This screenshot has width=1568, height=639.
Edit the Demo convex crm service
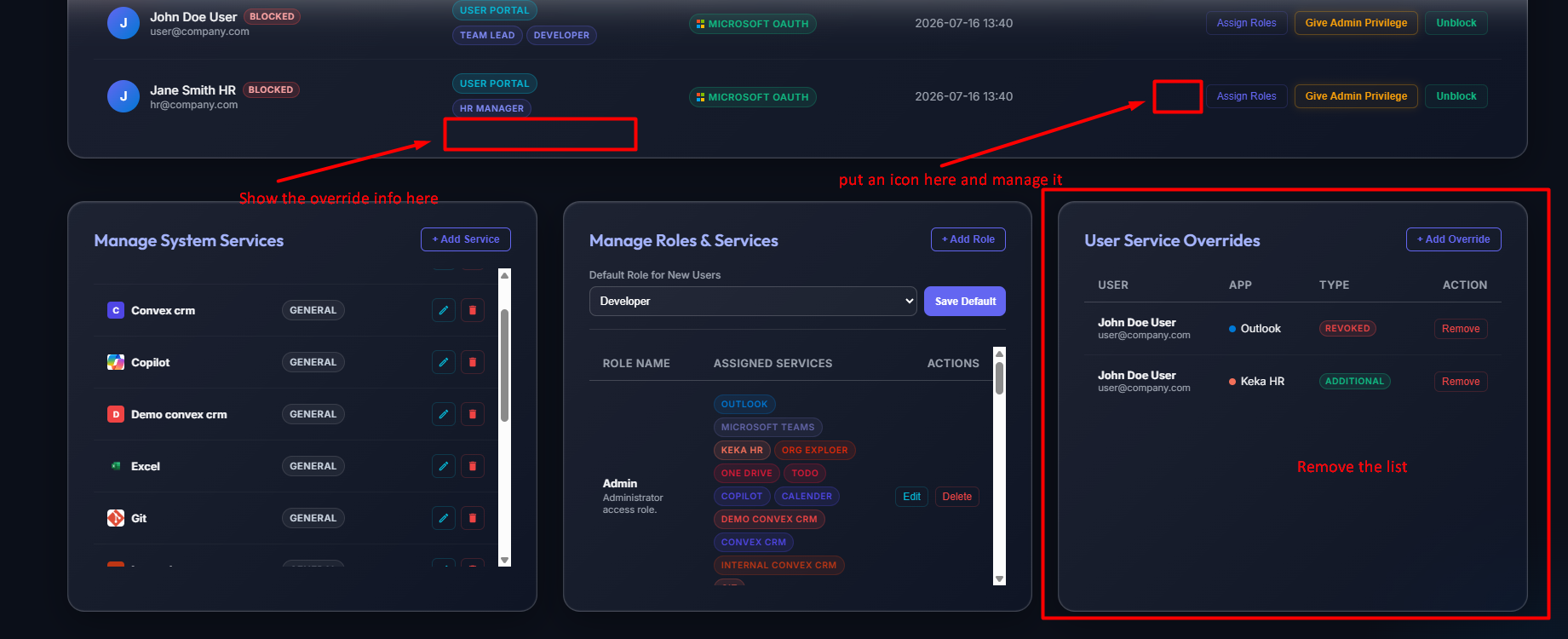click(x=444, y=414)
